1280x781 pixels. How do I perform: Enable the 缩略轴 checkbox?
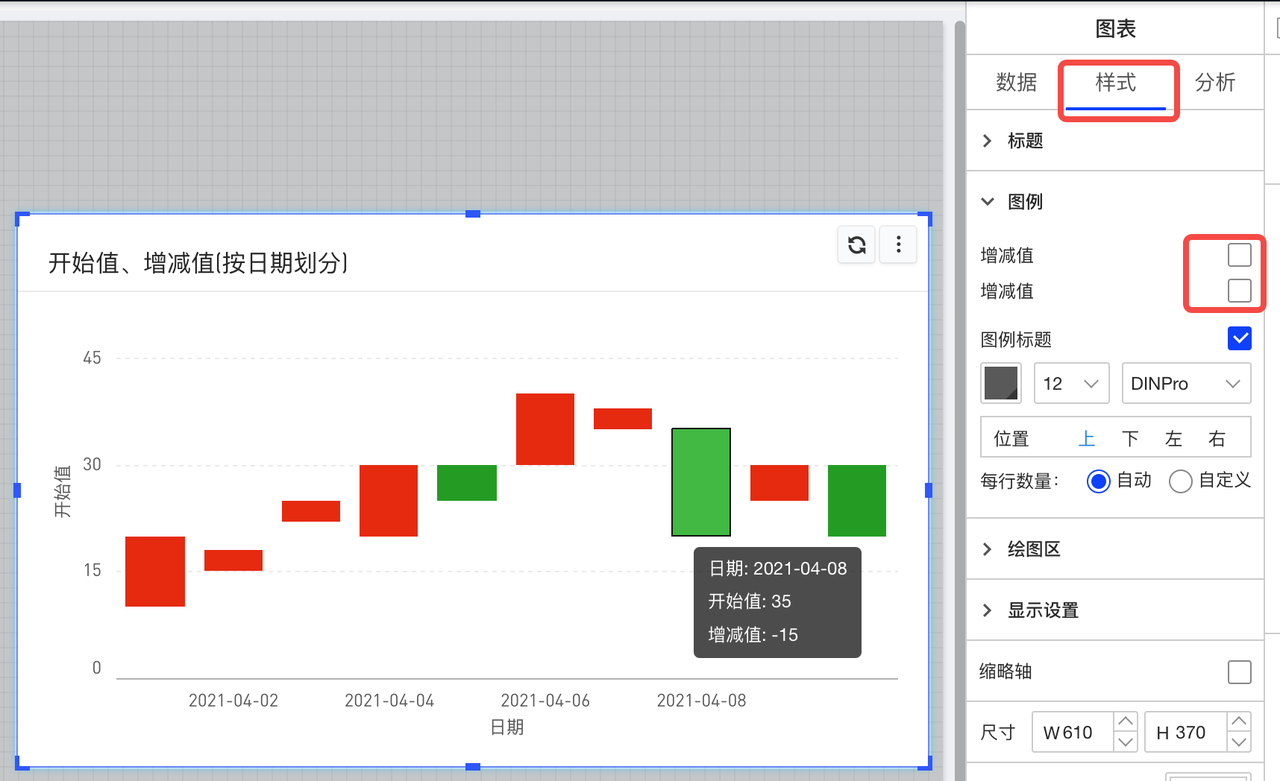pyautogui.click(x=1239, y=672)
